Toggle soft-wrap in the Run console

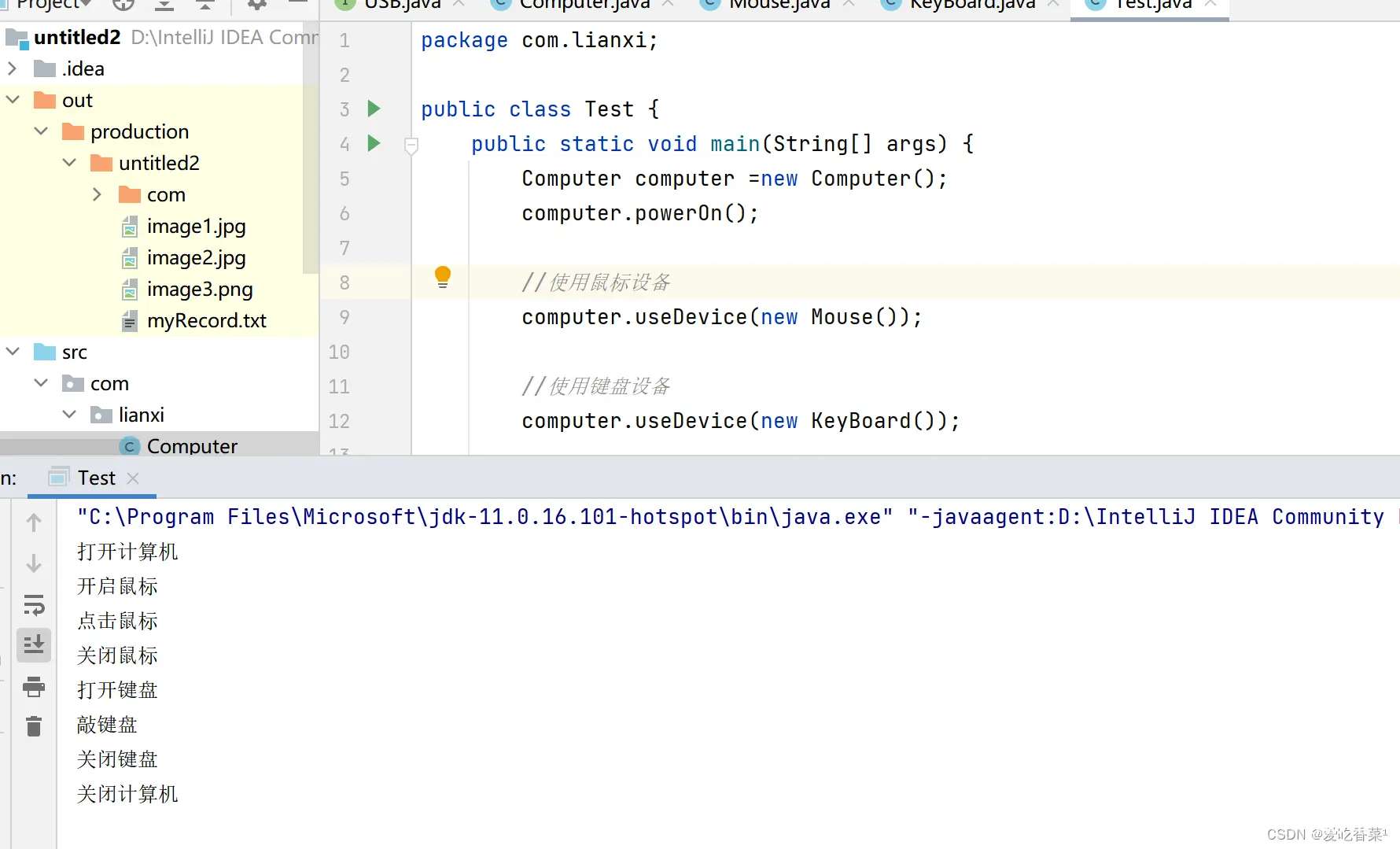[34, 604]
